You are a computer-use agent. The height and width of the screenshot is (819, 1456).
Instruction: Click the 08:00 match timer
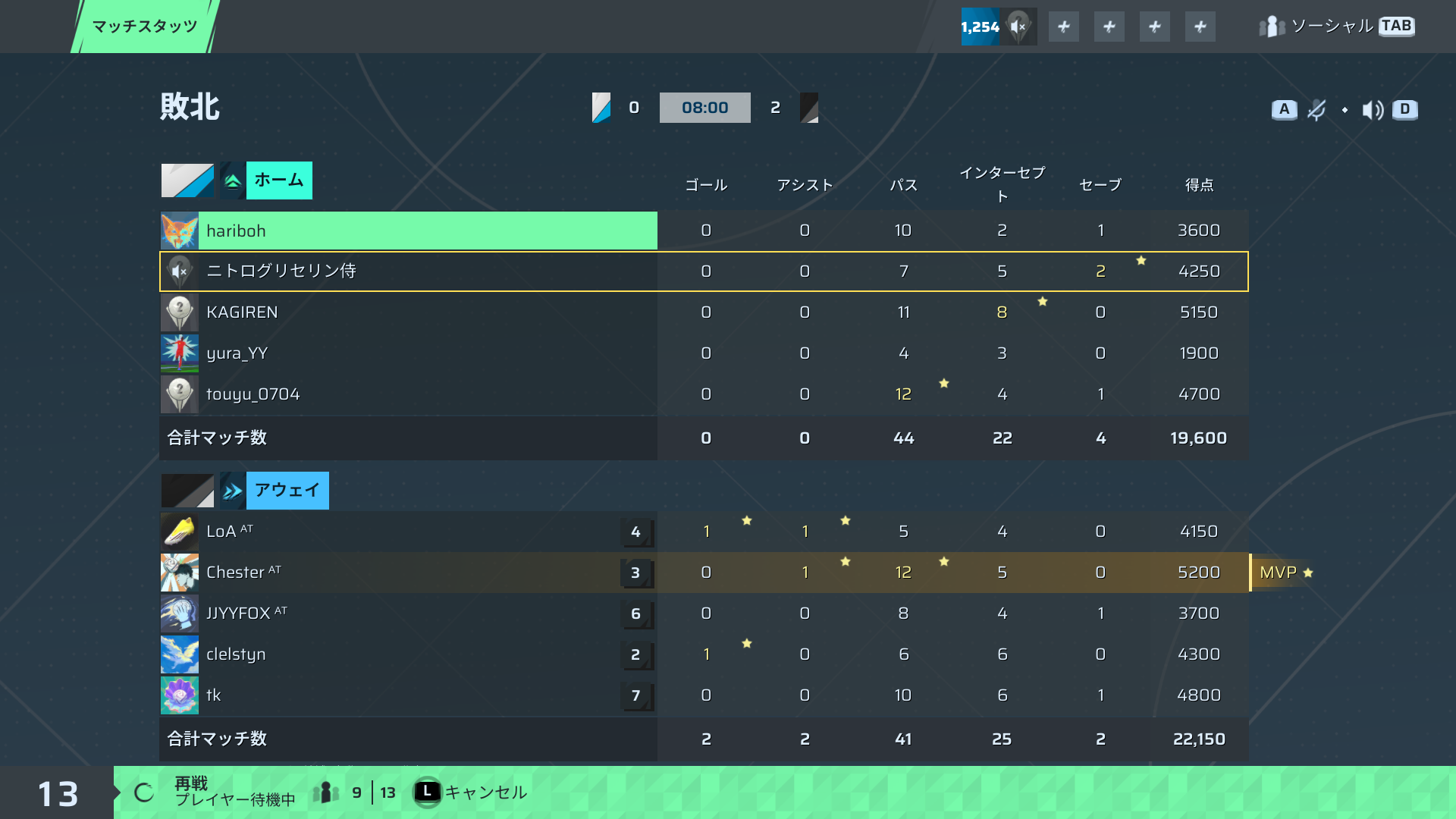(705, 108)
